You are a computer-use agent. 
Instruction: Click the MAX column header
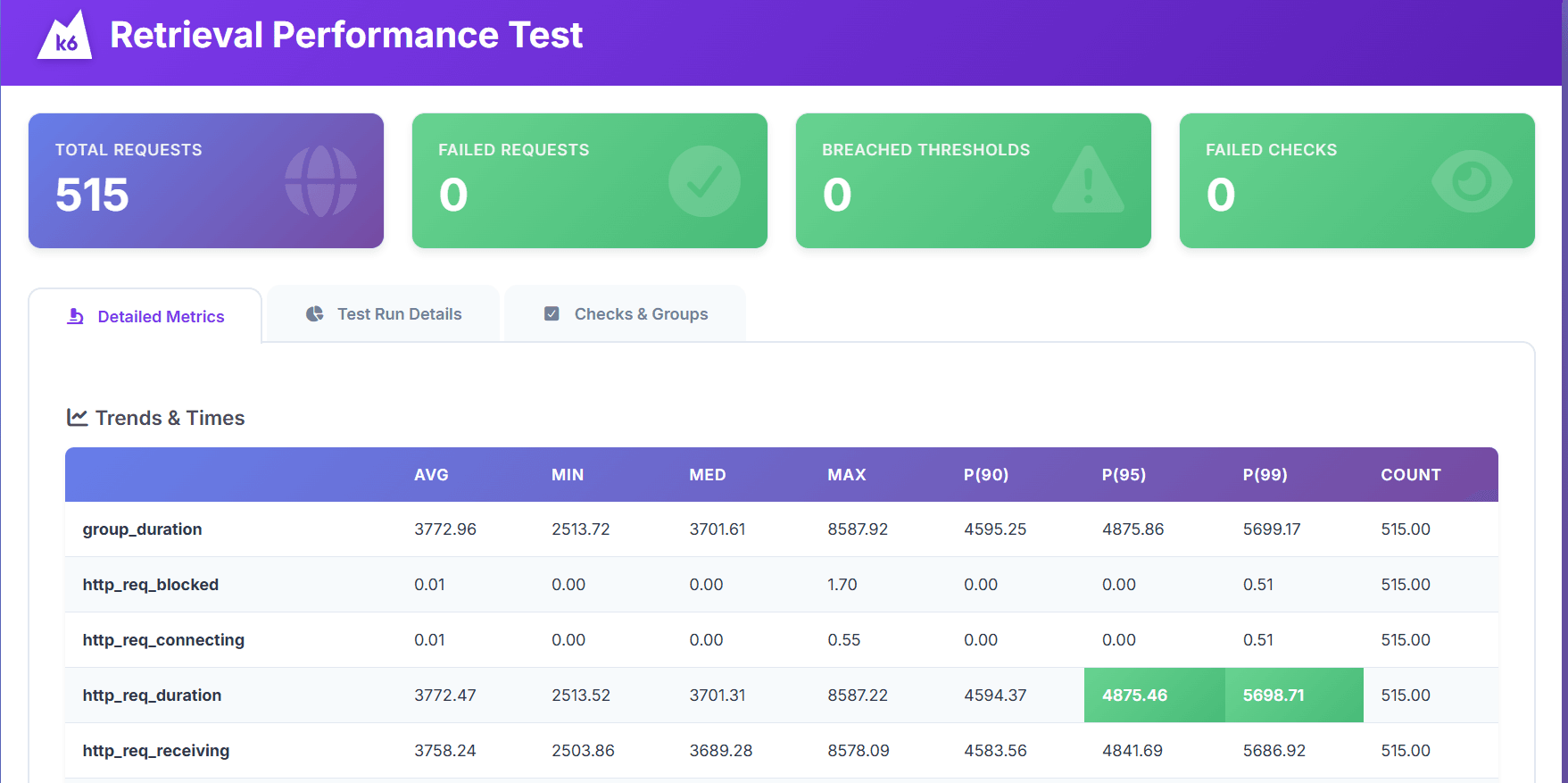coord(847,475)
